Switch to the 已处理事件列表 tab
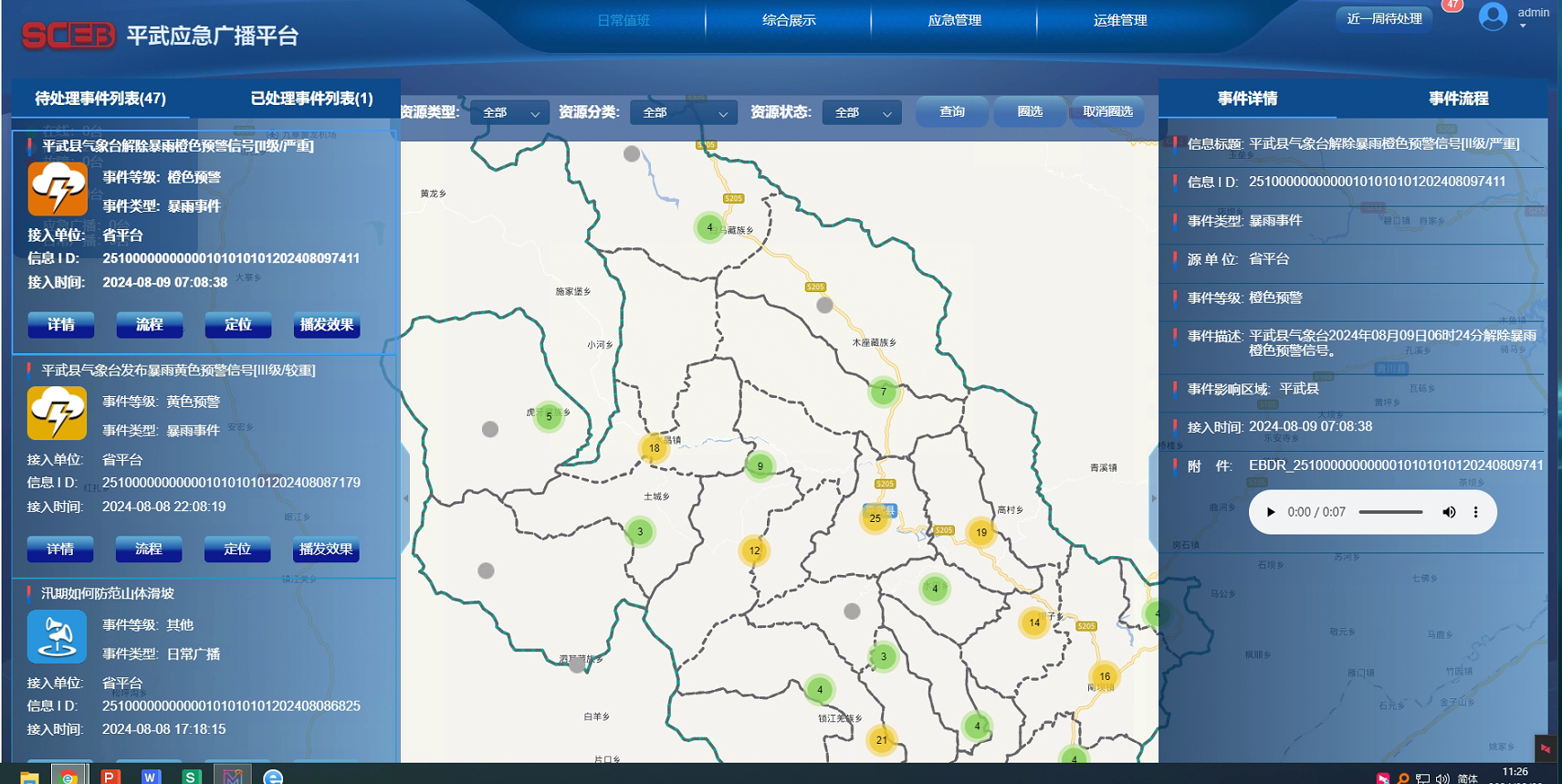This screenshot has width=1562, height=784. (x=311, y=99)
